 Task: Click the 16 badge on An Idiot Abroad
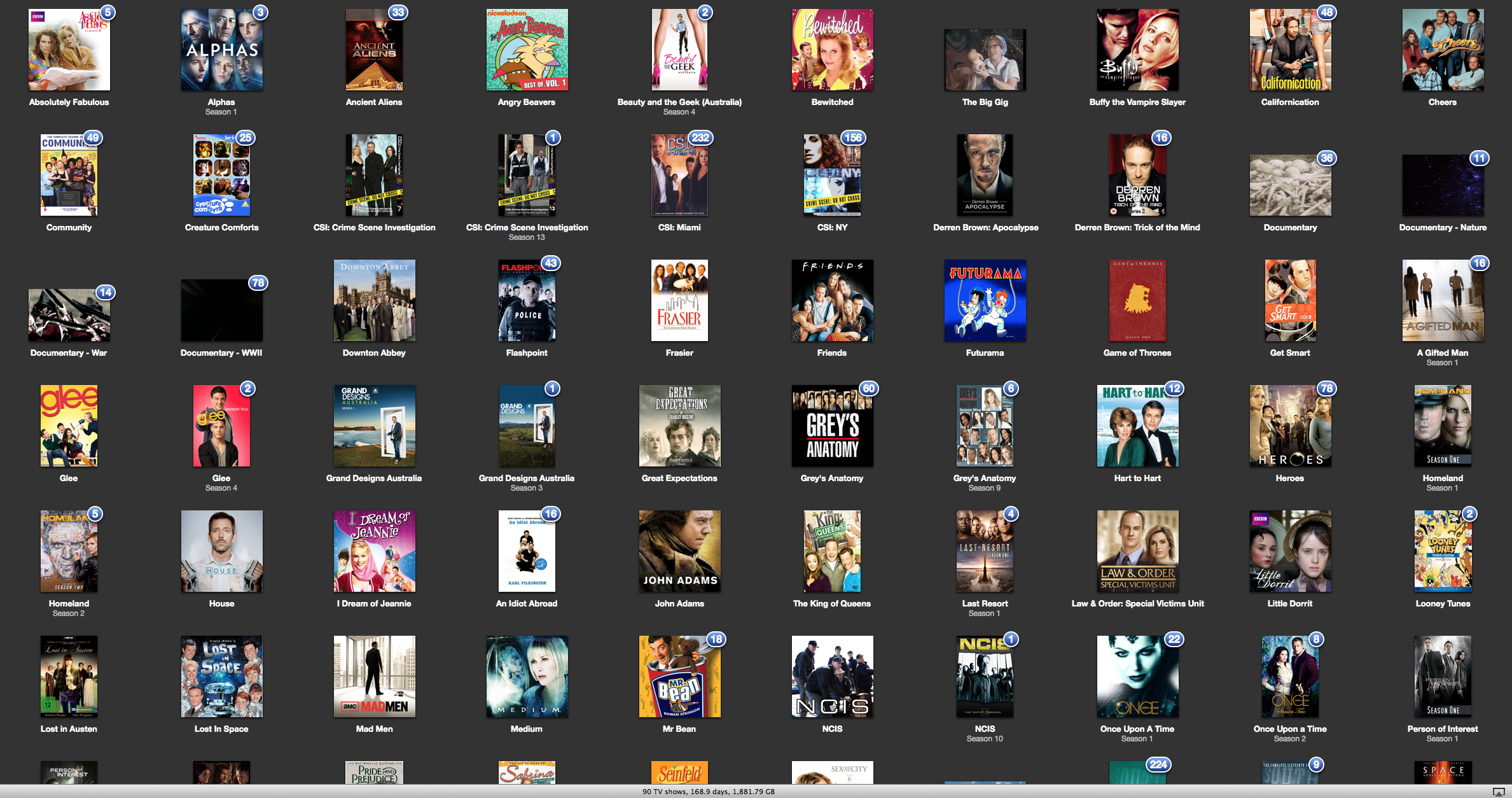coord(551,514)
